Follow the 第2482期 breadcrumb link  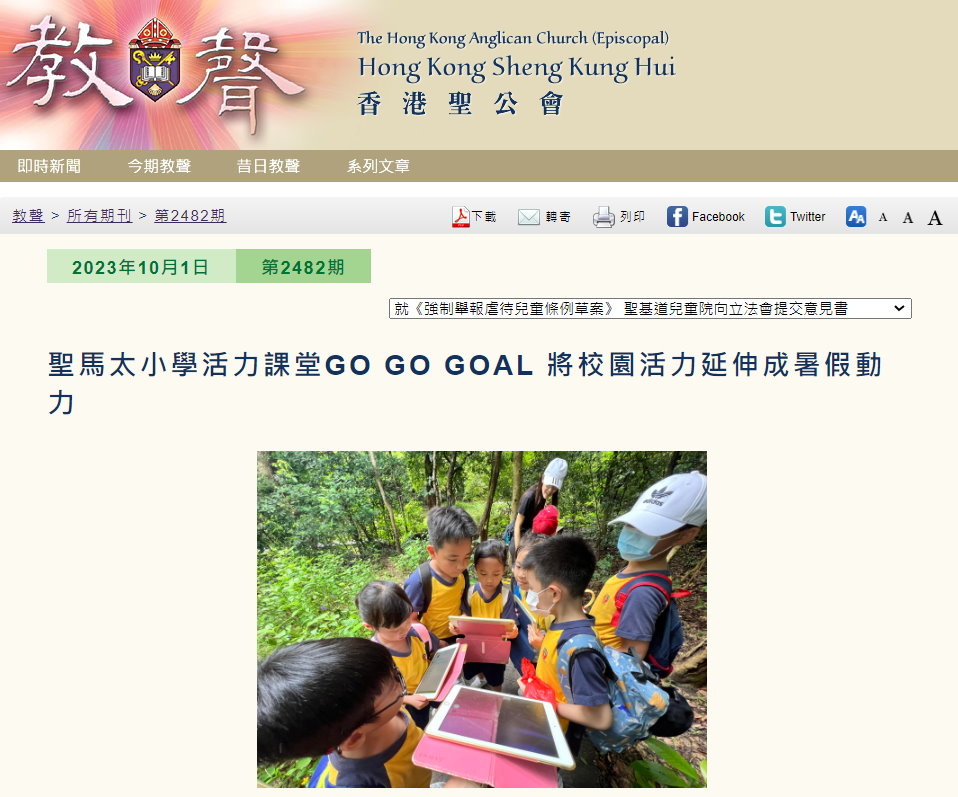click(x=190, y=216)
